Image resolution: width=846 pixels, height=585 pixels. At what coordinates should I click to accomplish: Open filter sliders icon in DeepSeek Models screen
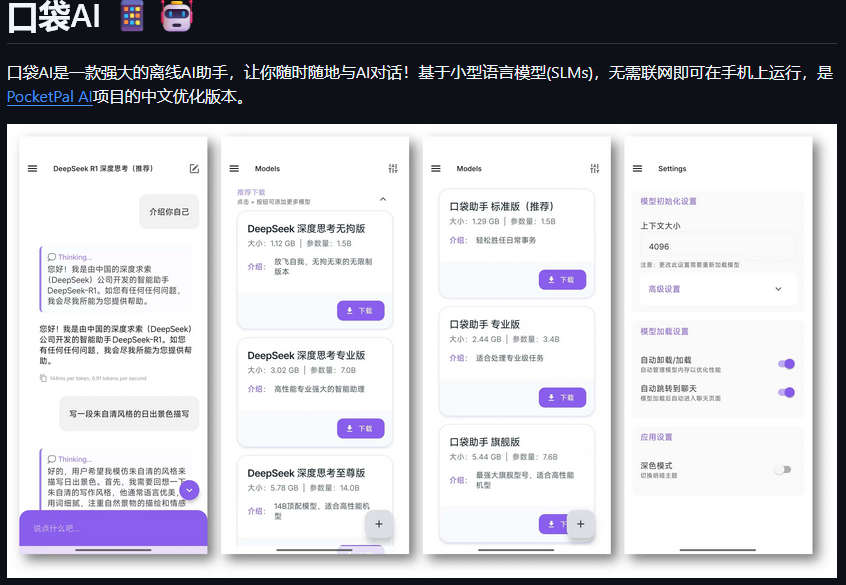pos(393,168)
